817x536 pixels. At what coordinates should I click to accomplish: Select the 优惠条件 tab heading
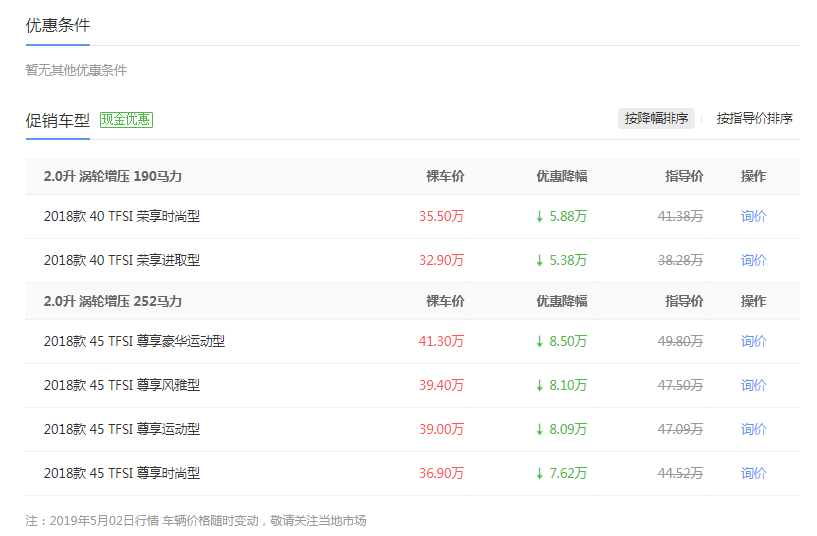tap(58, 25)
